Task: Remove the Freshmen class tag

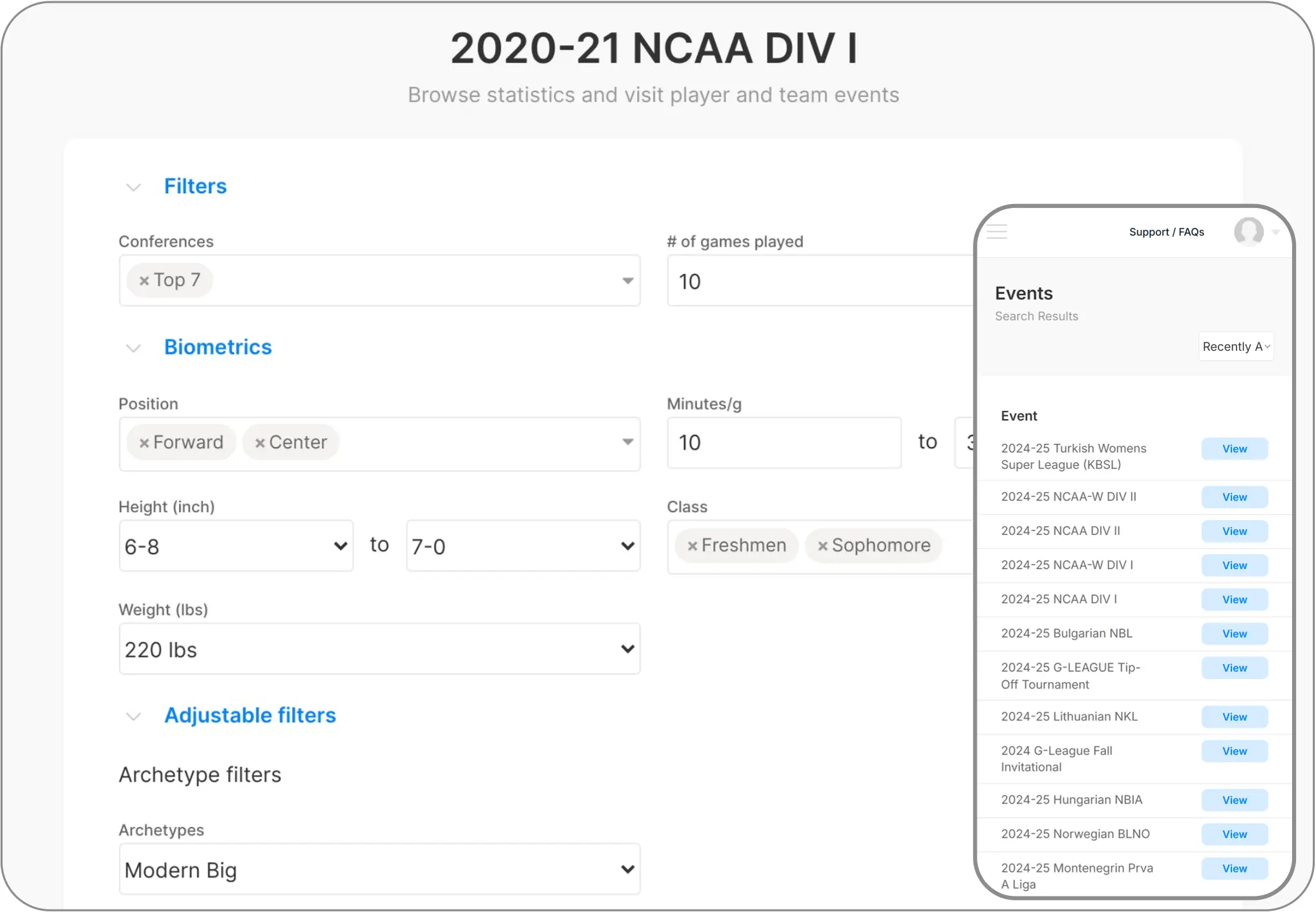Action: pos(693,546)
